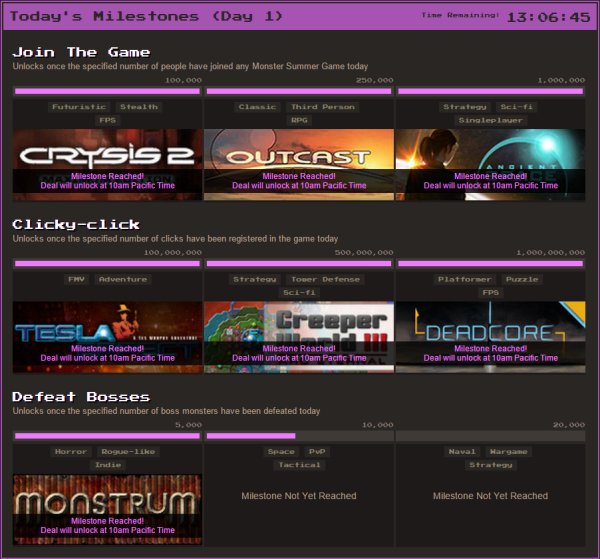This screenshot has width=600, height=559.
Task: Click the Defeat Bosses heading
Action: tap(81, 397)
